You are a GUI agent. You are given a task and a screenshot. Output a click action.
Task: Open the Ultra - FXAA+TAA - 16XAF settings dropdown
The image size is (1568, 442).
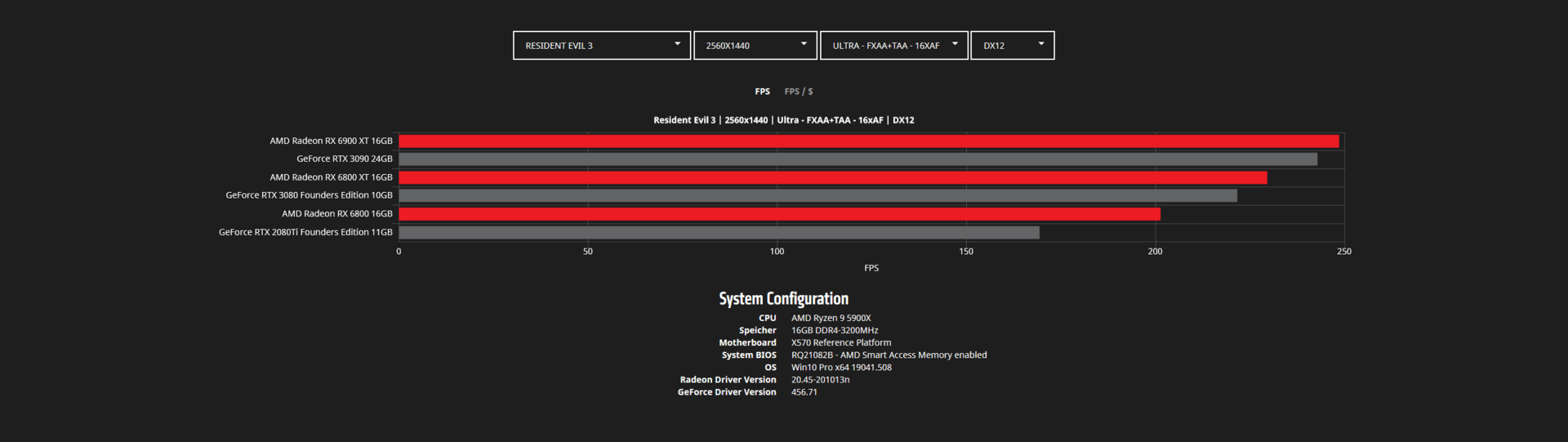coord(894,46)
